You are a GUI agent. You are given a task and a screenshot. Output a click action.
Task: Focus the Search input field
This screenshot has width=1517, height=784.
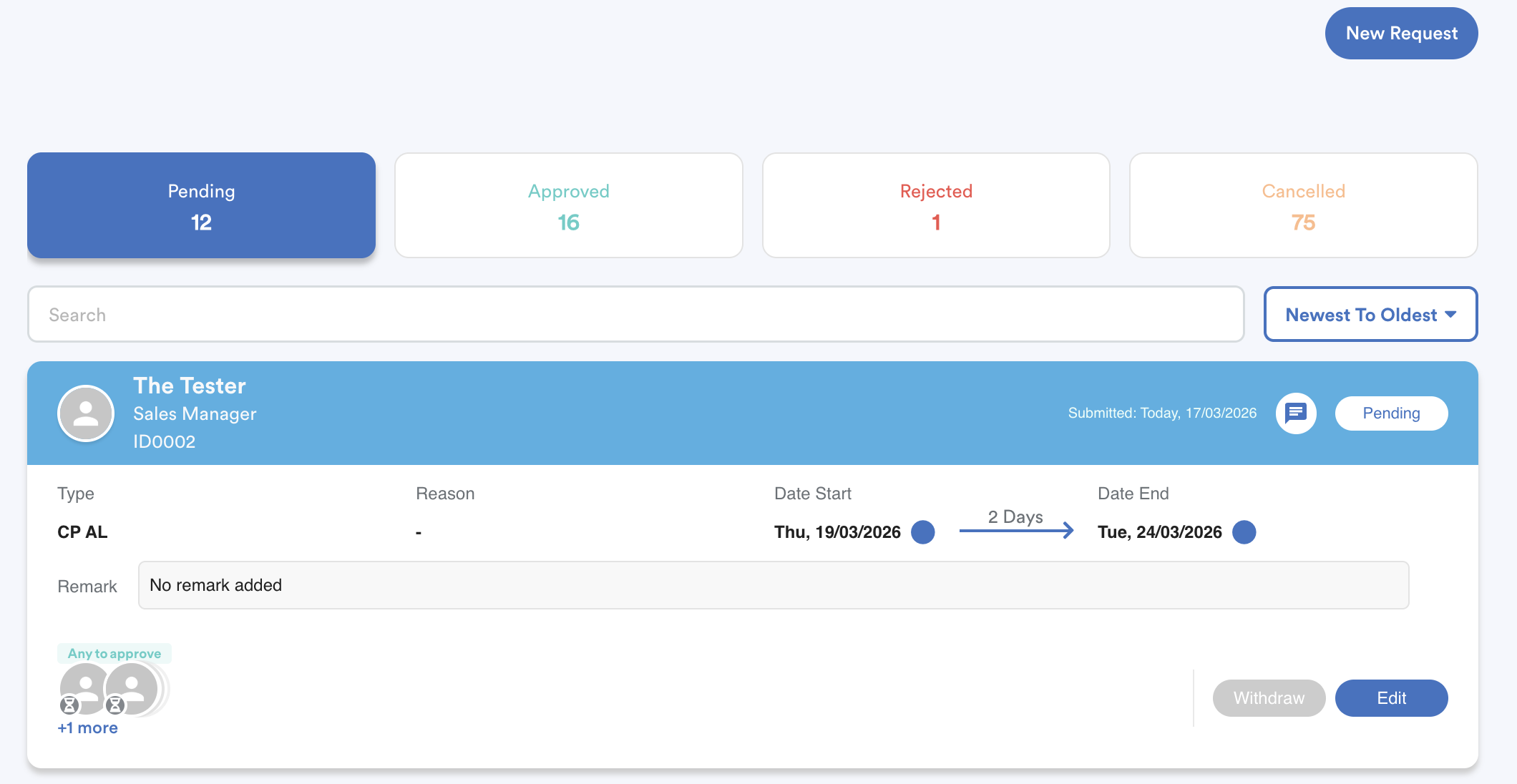(x=635, y=315)
